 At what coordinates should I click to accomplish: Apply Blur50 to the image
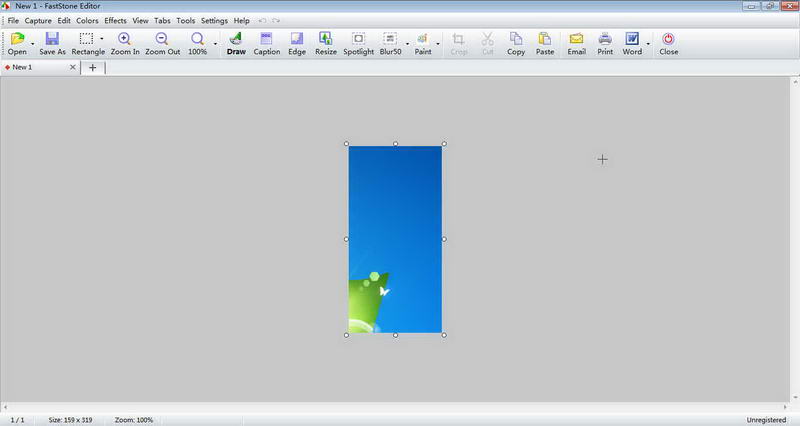pos(390,44)
